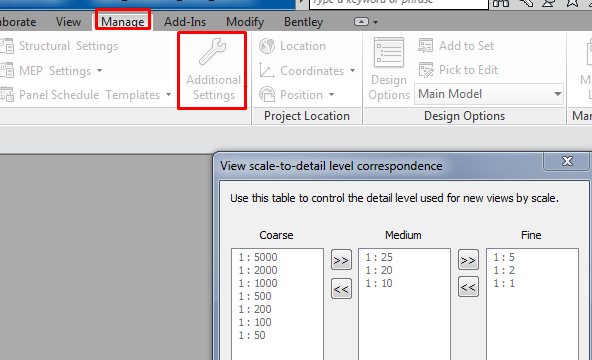Expand the Coordinates dropdown
The width and height of the screenshot is (592, 360).
point(352,71)
